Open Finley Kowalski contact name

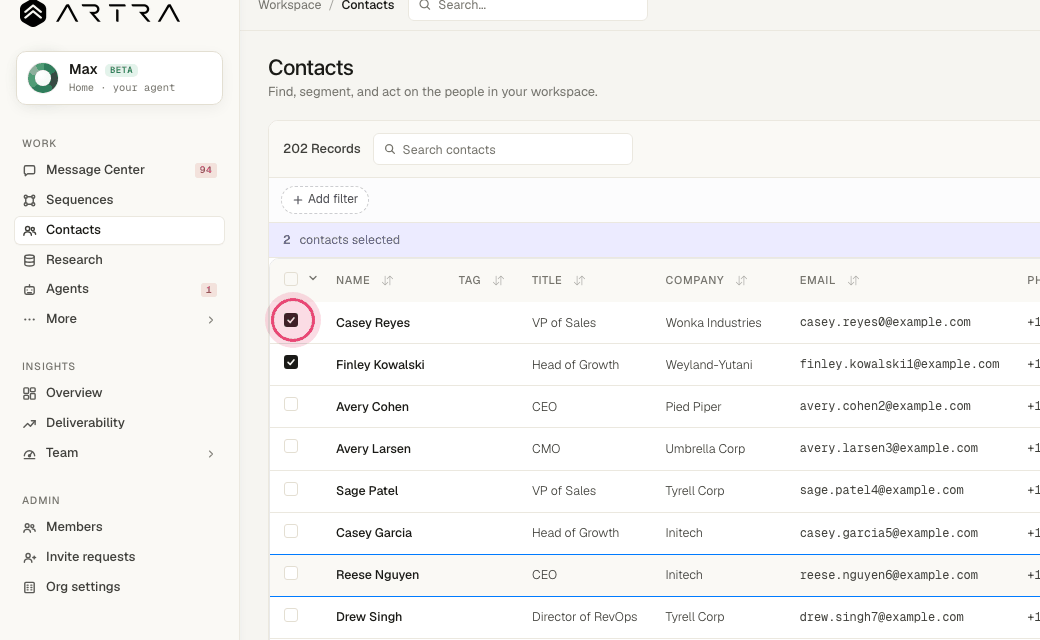point(380,365)
